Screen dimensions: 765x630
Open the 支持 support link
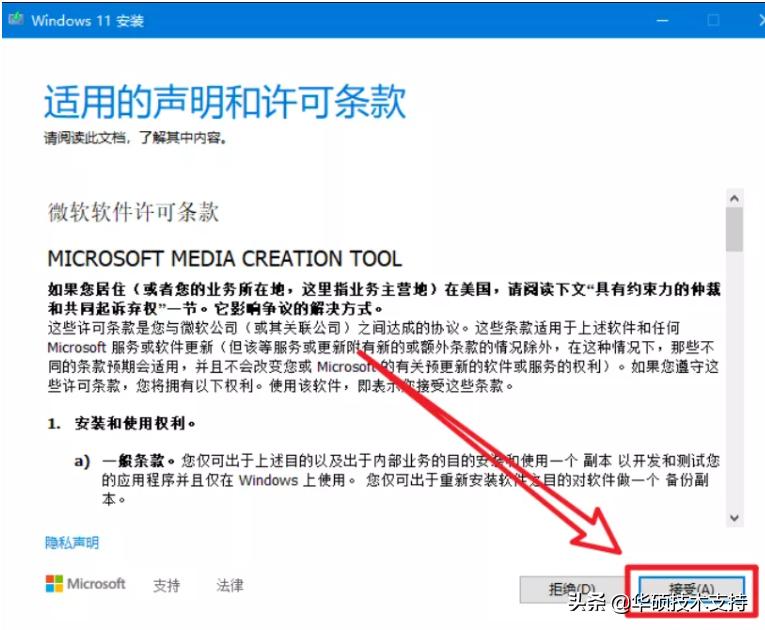click(166, 585)
